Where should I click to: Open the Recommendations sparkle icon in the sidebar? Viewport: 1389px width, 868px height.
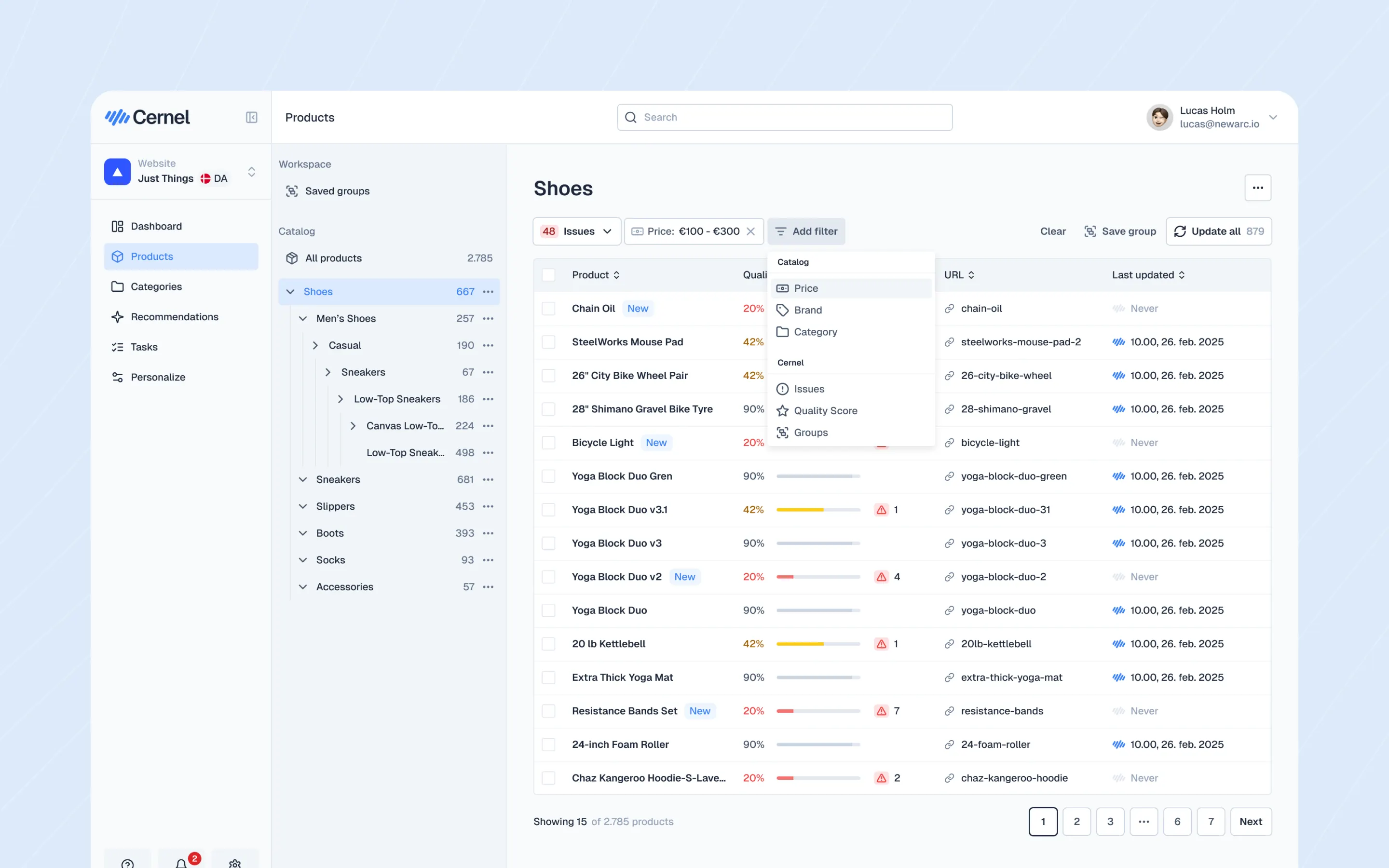[118, 317]
